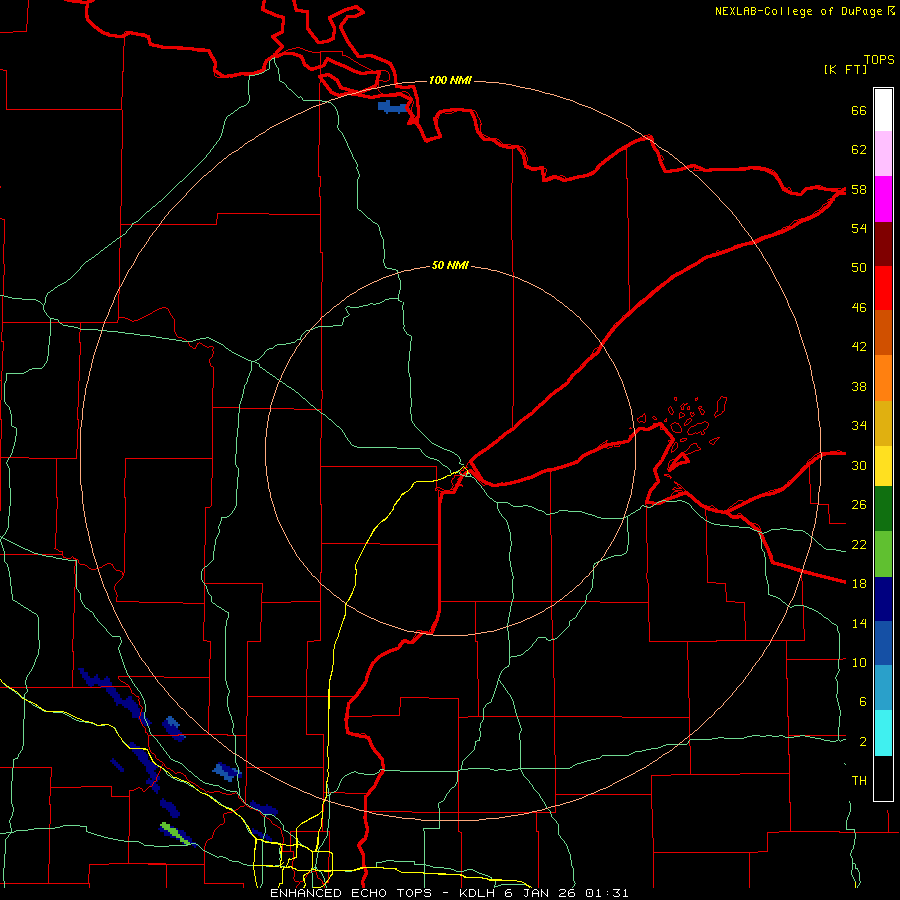Click the light blue legend swatch

point(883,688)
